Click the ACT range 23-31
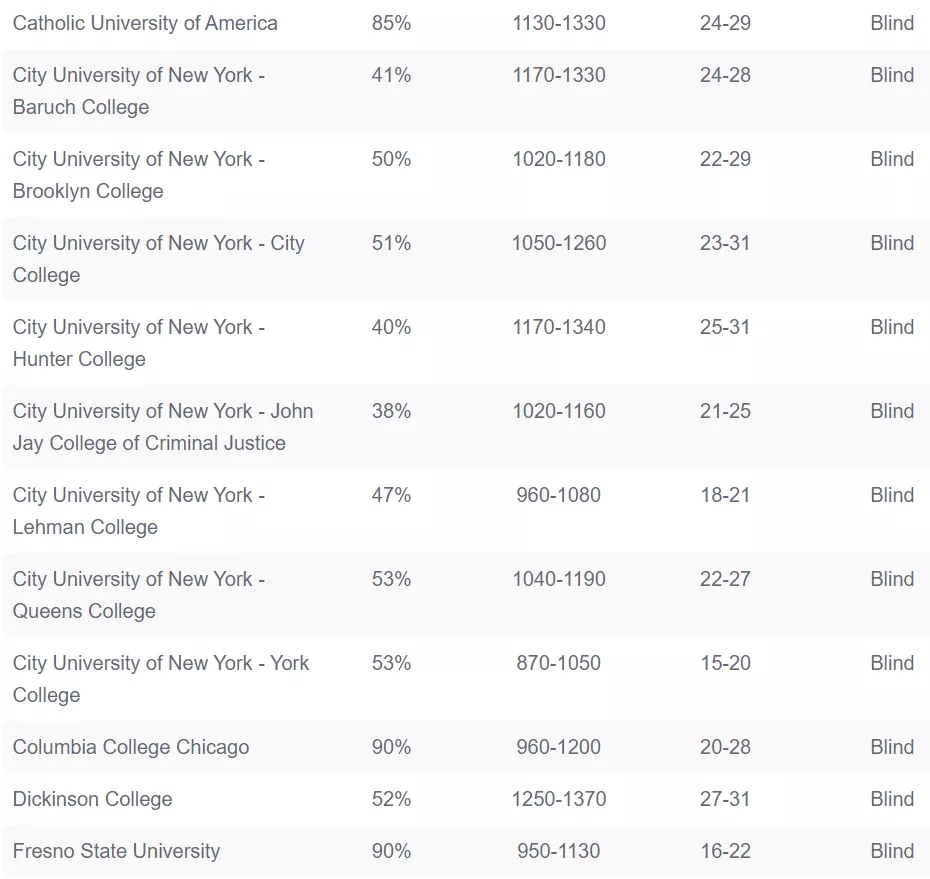This screenshot has height=879, width=930. (725, 243)
